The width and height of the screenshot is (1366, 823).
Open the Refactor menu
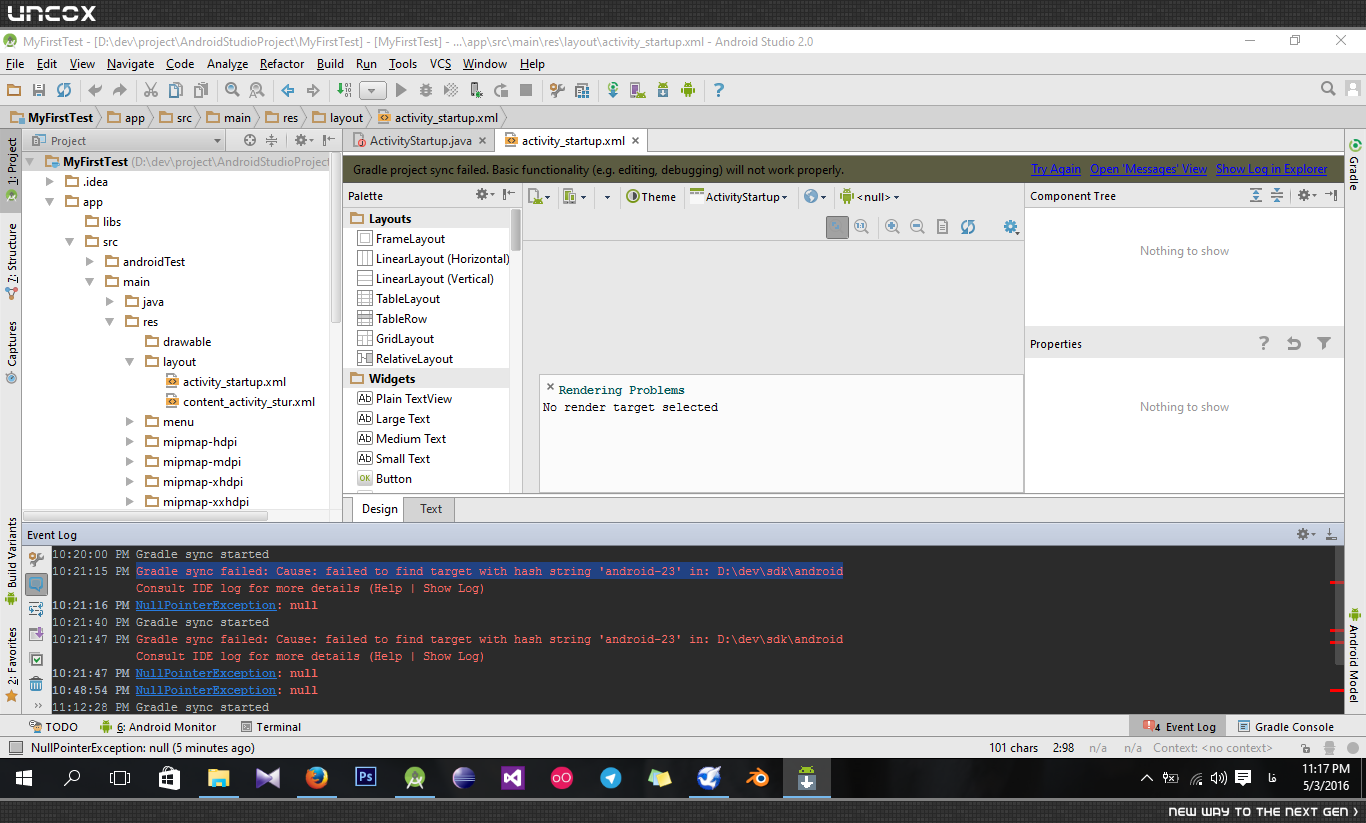coord(282,64)
